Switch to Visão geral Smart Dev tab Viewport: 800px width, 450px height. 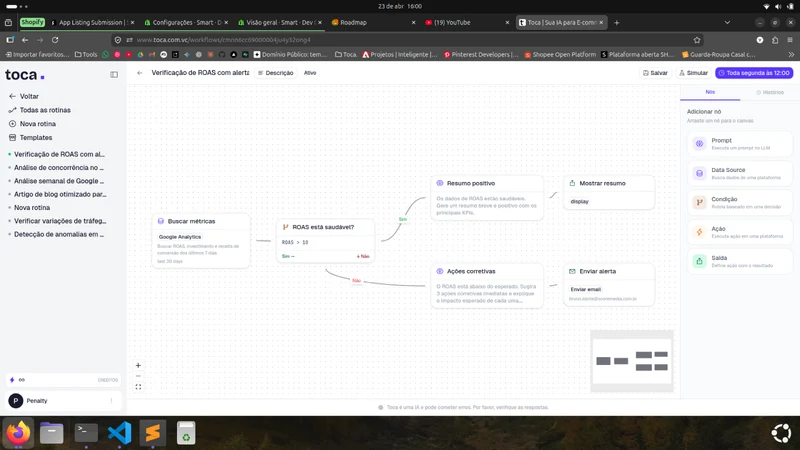[x=278, y=22]
